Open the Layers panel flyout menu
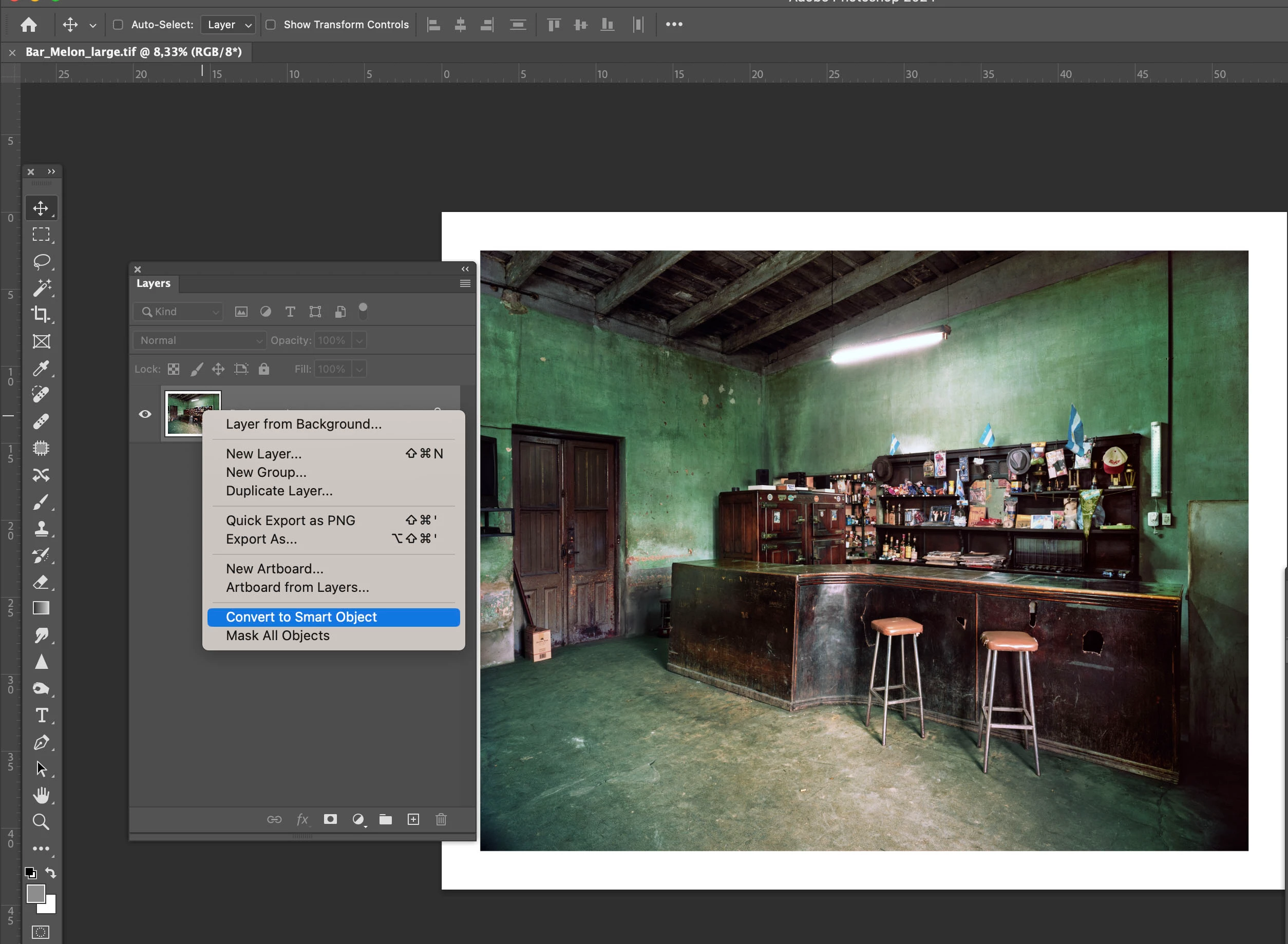The width and height of the screenshot is (1288, 944). (x=465, y=283)
